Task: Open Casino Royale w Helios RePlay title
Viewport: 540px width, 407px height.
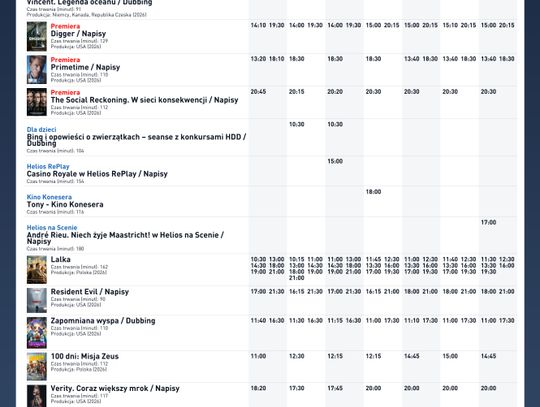Action: click(97, 174)
